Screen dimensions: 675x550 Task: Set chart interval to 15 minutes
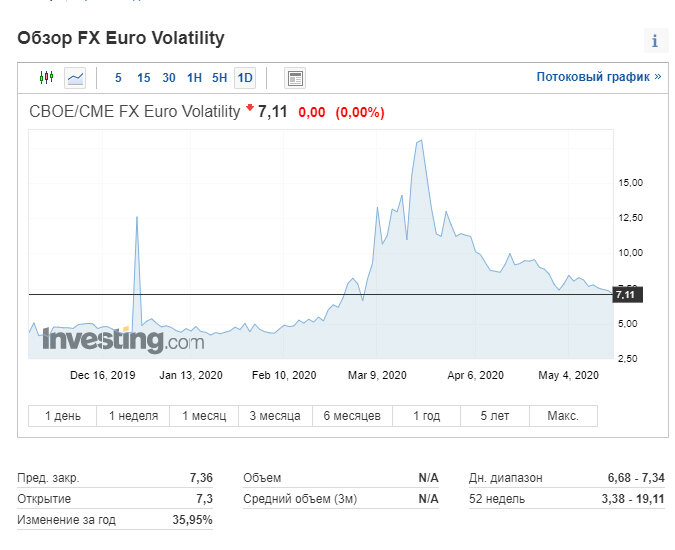[x=143, y=78]
